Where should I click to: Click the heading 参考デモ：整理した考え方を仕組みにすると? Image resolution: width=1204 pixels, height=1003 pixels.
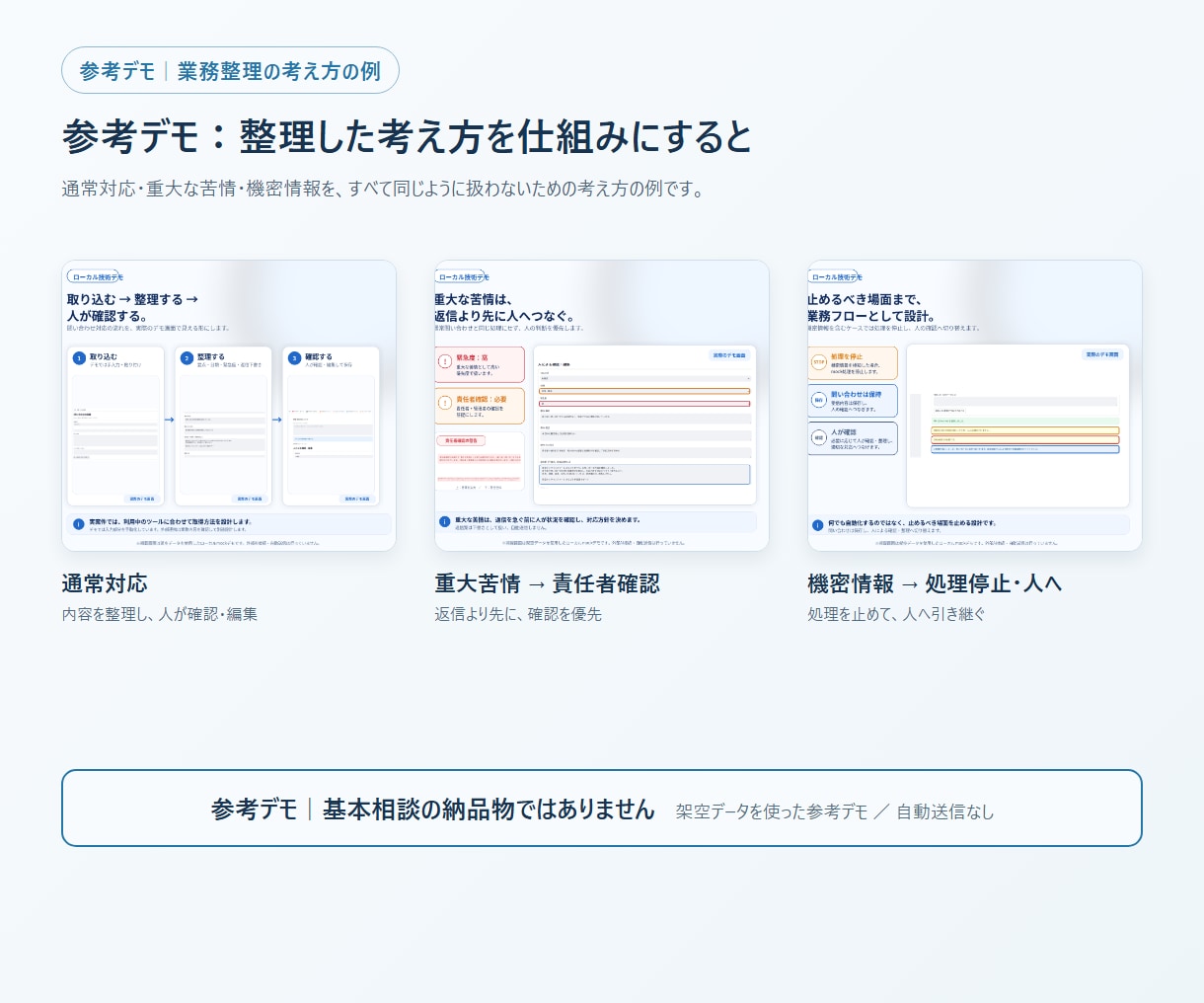[x=408, y=136]
